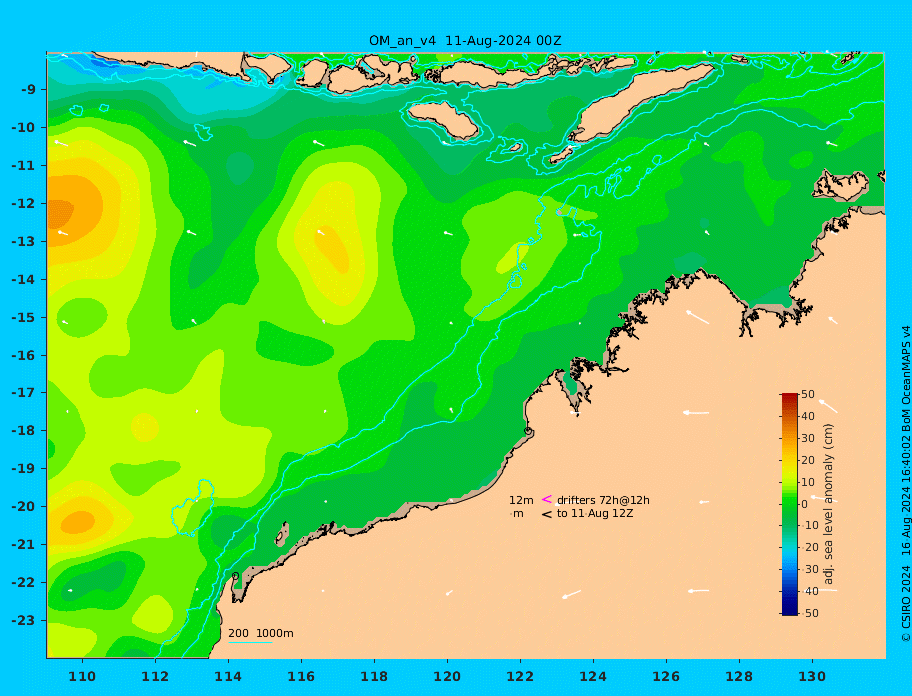Click the color bar gradient scale
The image size is (912, 696).
click(789, 504)
